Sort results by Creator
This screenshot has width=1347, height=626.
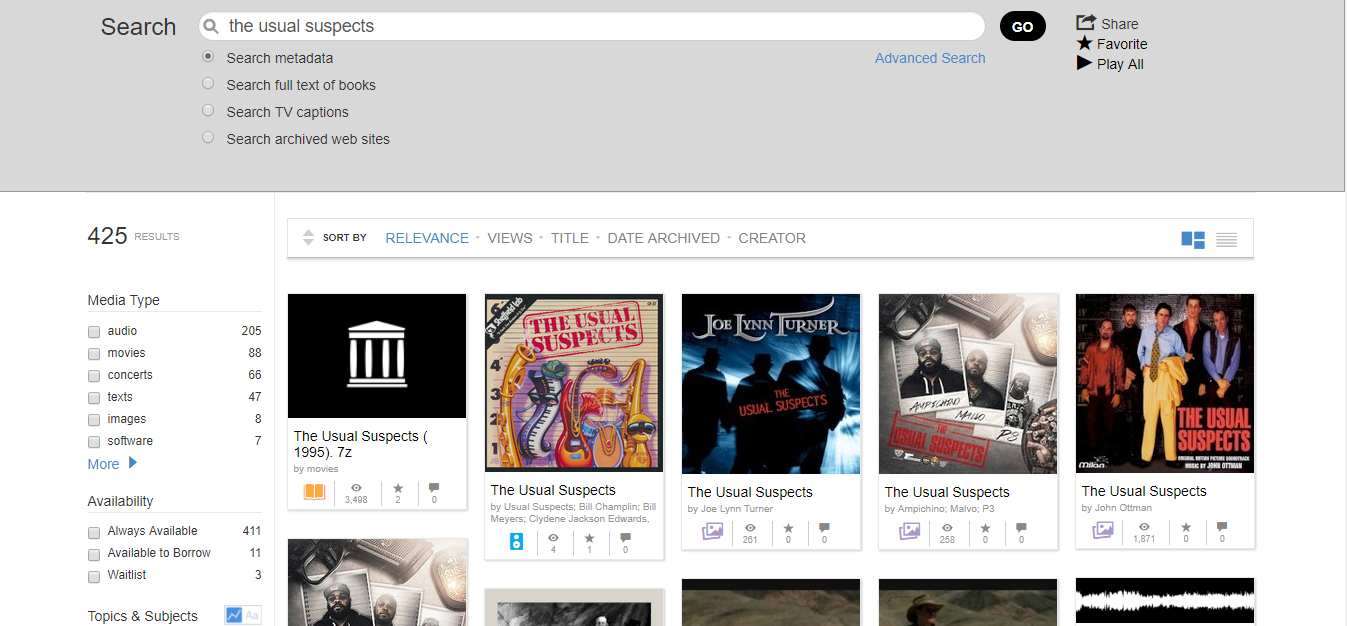[771, 238]
